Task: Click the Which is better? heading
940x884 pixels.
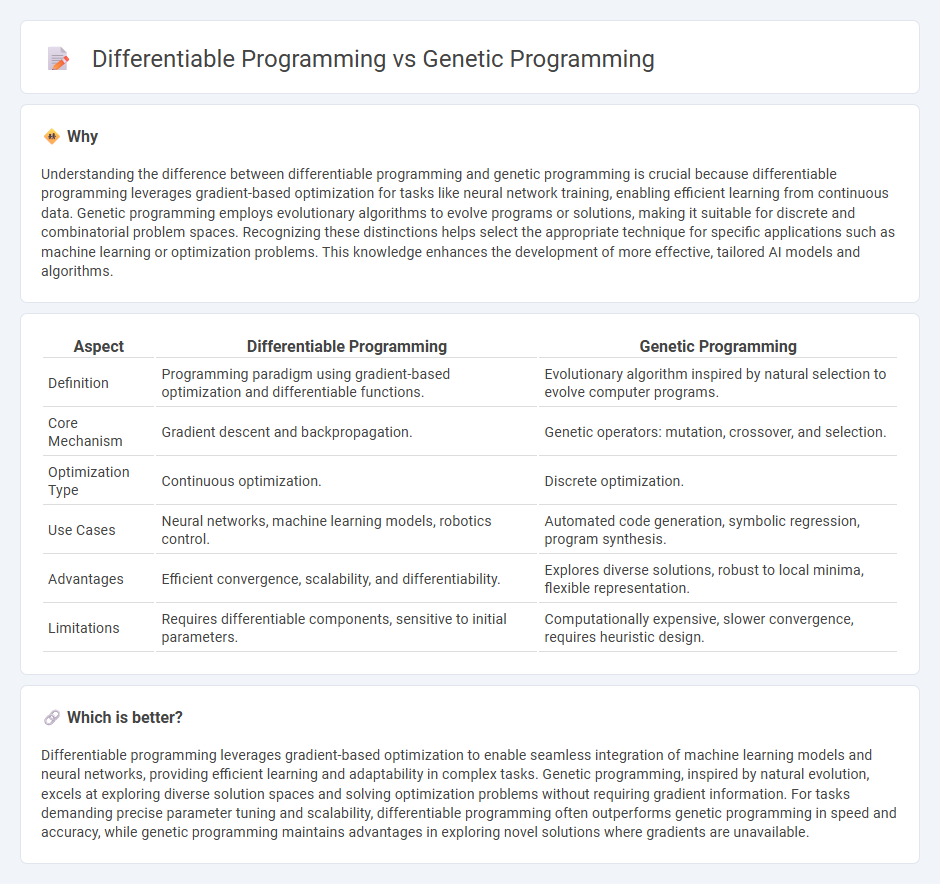Action: (x=125, y=717)
